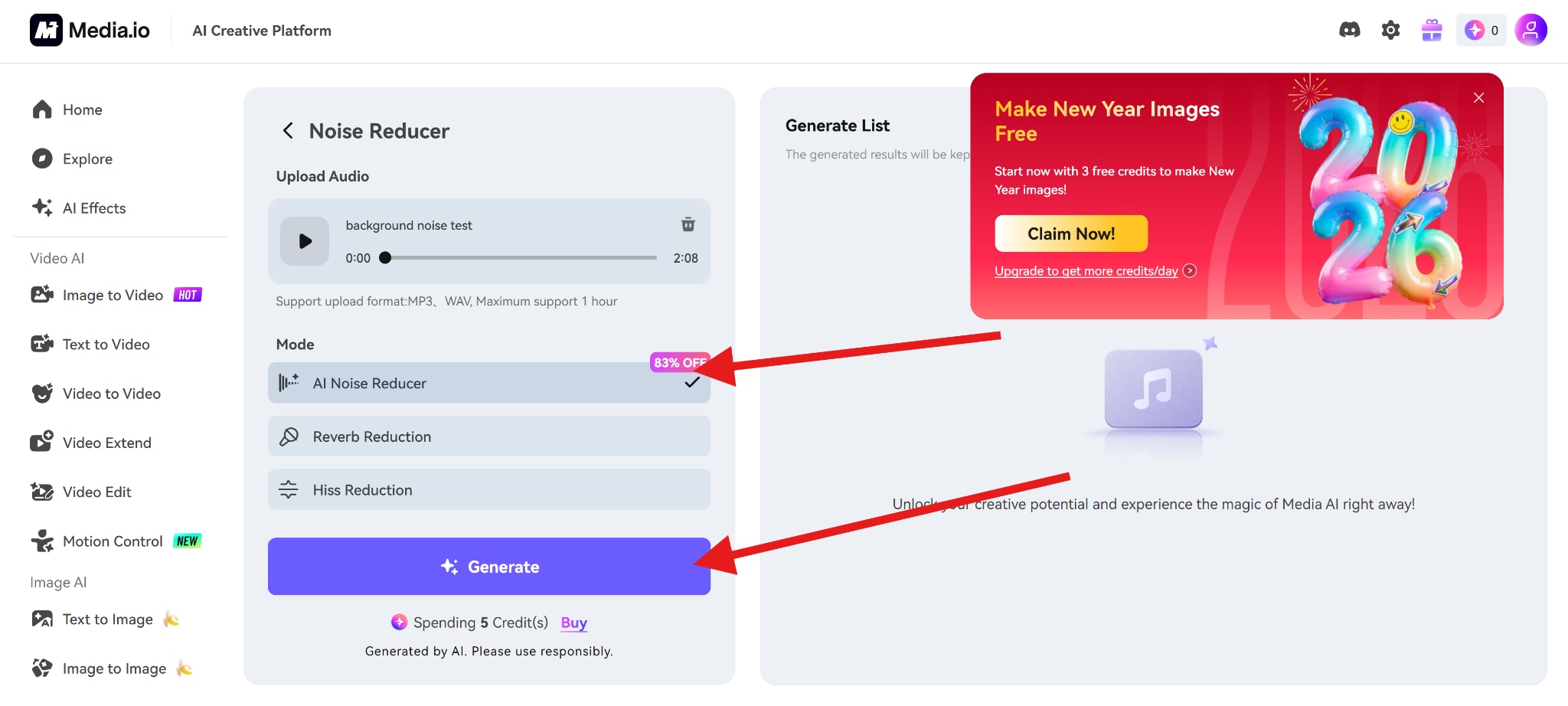Viewport: 1568px width, 706px height.
Task: Open the Buy credits link
Action: (573, 623)
